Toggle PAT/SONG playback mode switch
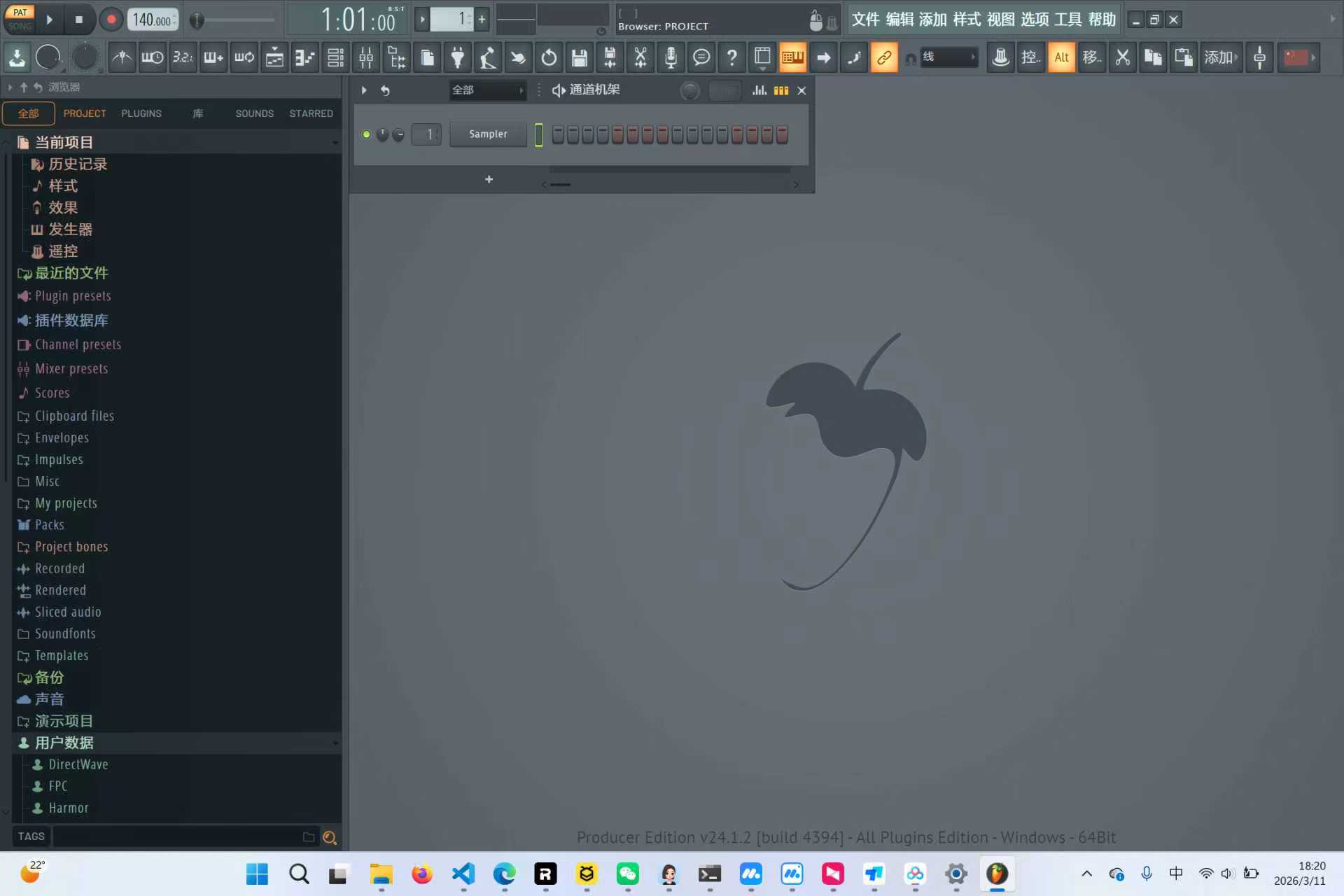The width and height of the screenshot is (1344, 896). (x=20, y=19)
